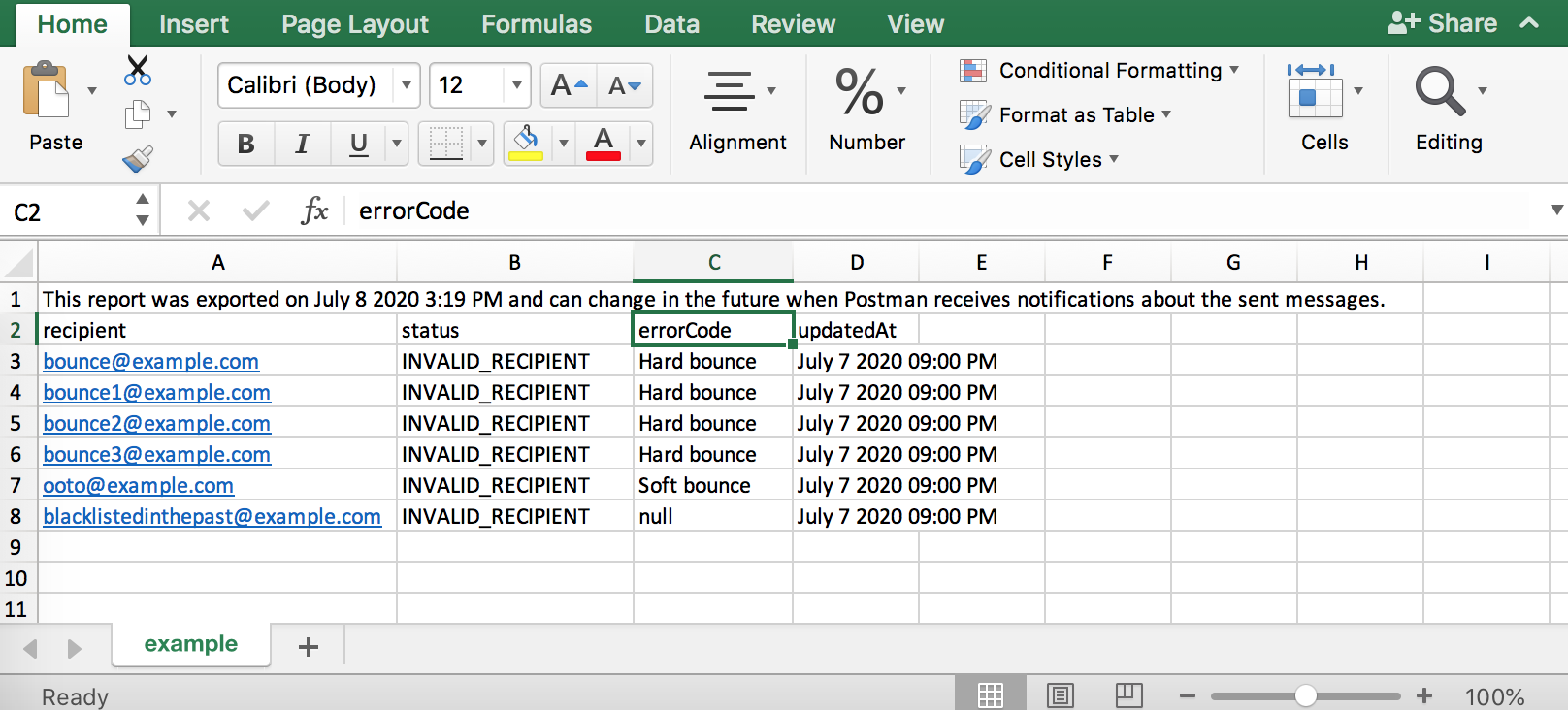Open the Page Layout tab
Viewport: 1568px width, 710px height.
point(355,24)
